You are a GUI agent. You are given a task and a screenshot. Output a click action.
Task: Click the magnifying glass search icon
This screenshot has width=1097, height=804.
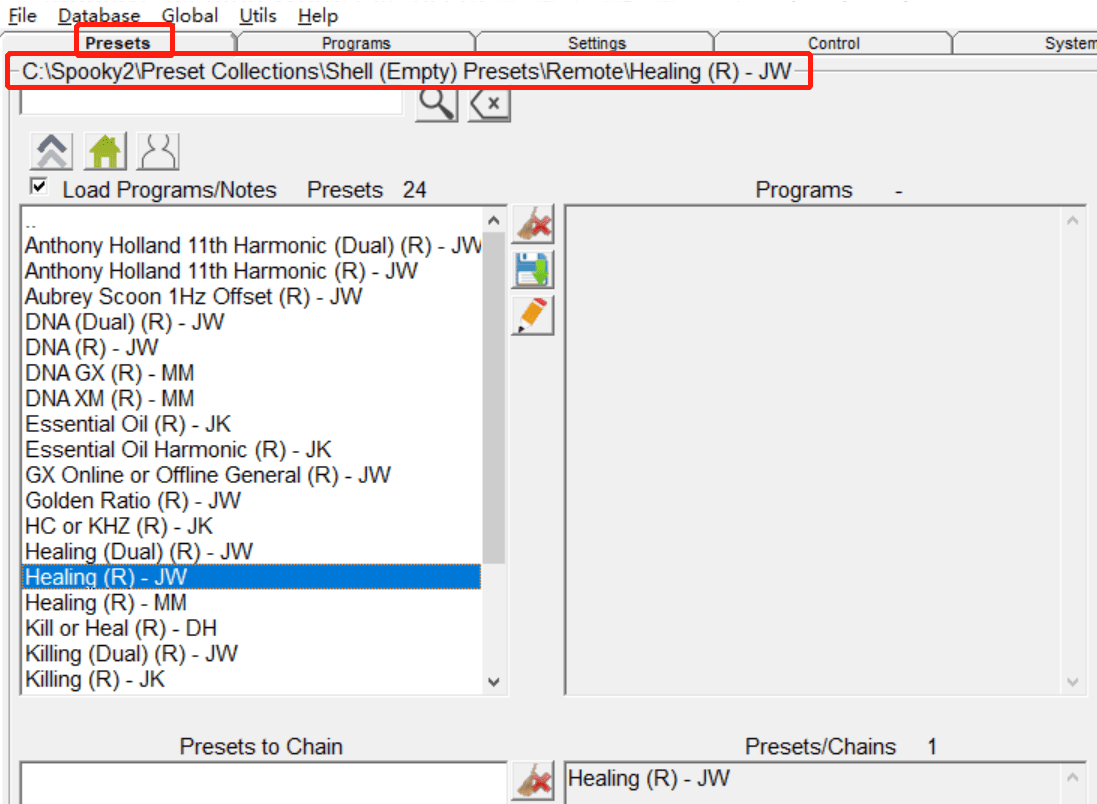[x=436, y=103]
